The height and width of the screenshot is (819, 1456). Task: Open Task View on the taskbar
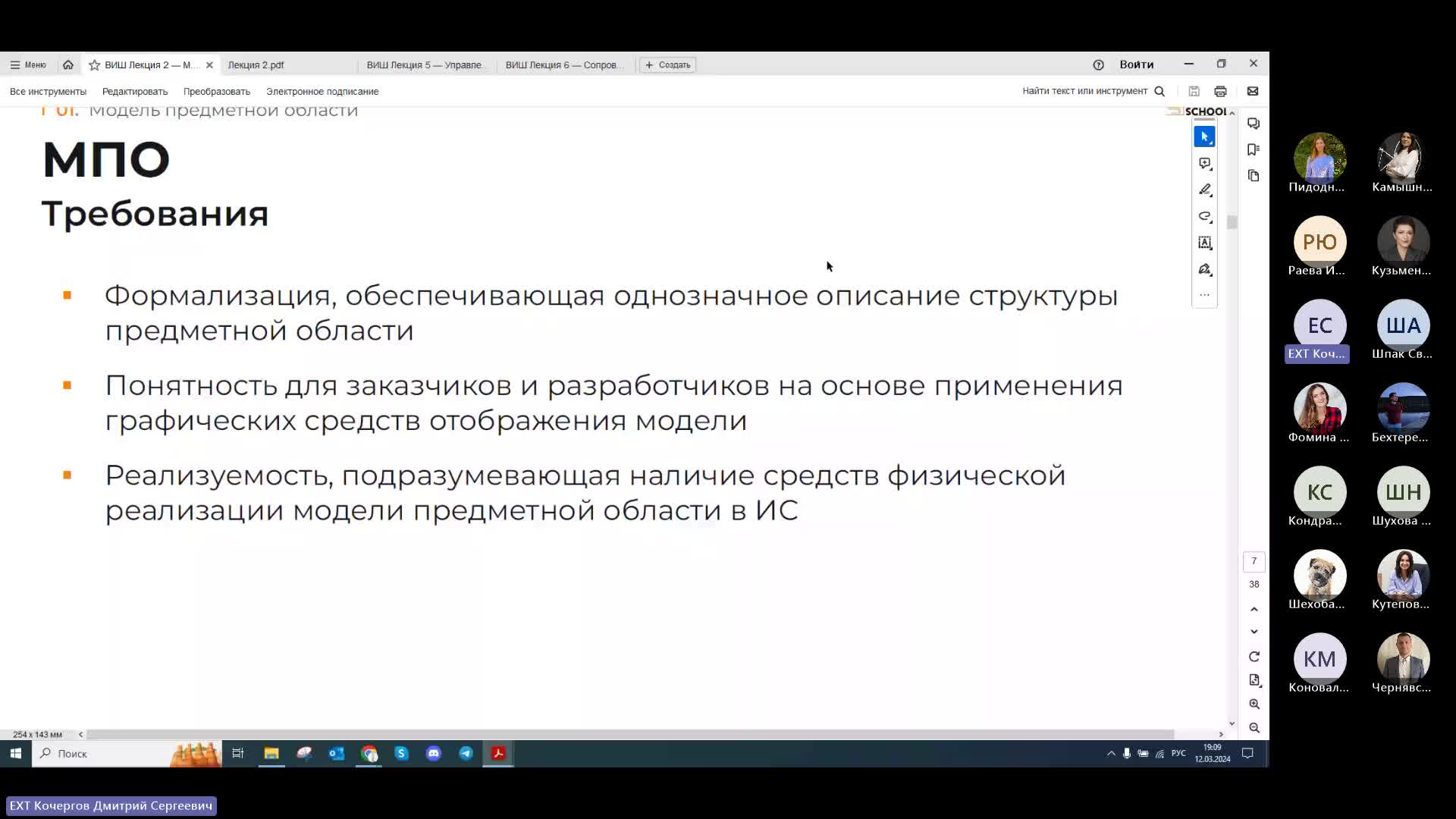238,753
